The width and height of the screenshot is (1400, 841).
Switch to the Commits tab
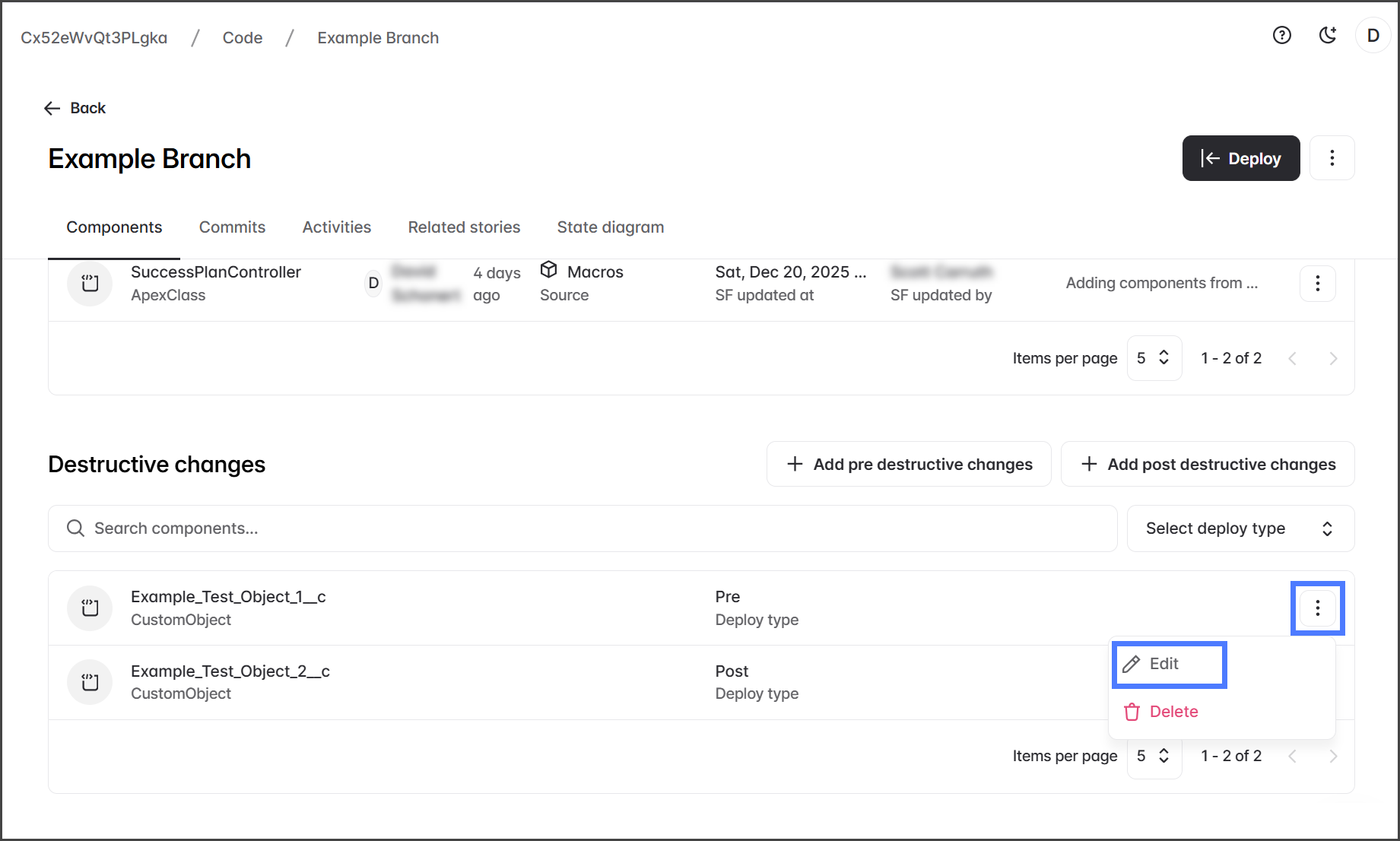232,227
